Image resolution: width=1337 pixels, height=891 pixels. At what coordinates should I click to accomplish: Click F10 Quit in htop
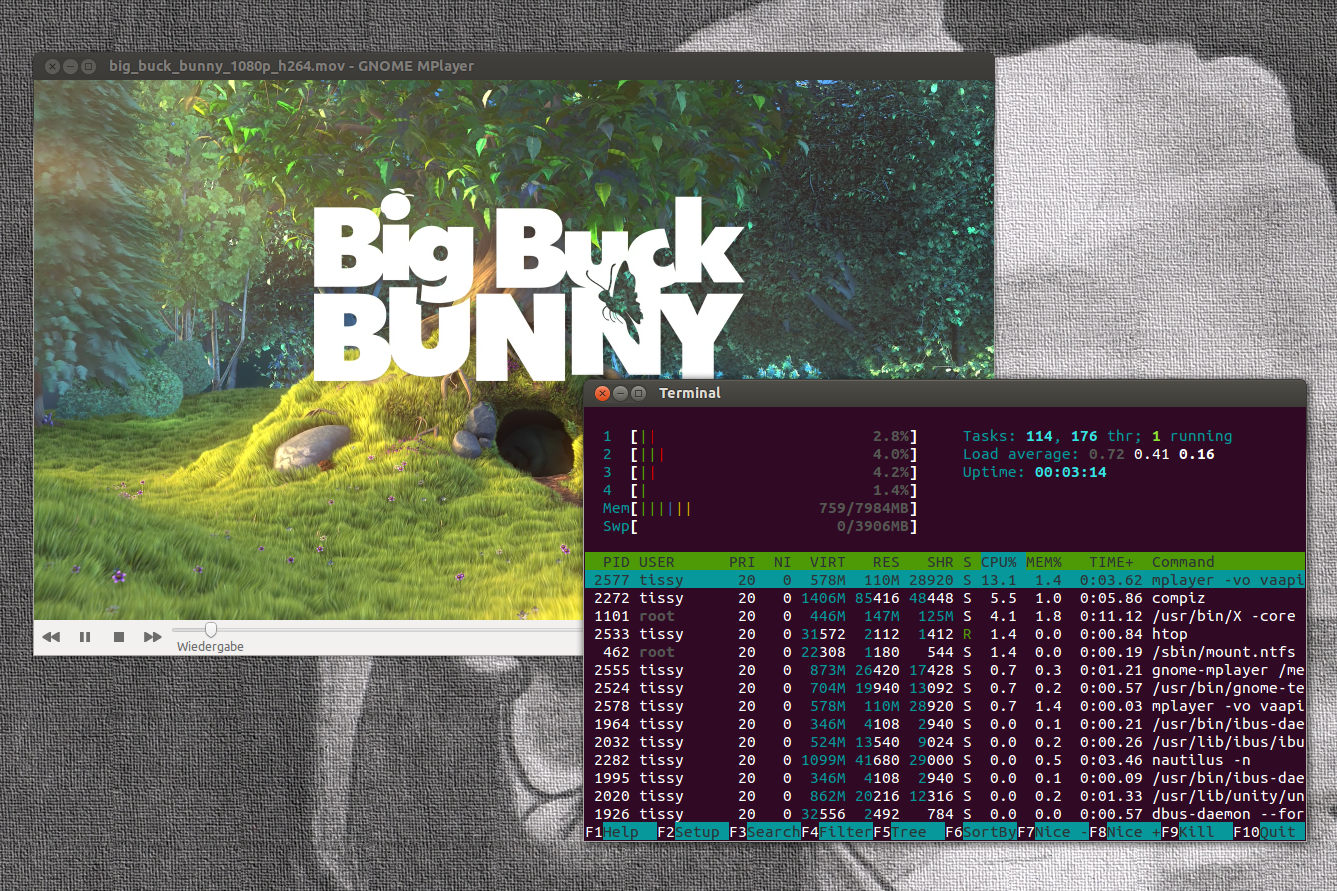click(x=1268, y=832)
